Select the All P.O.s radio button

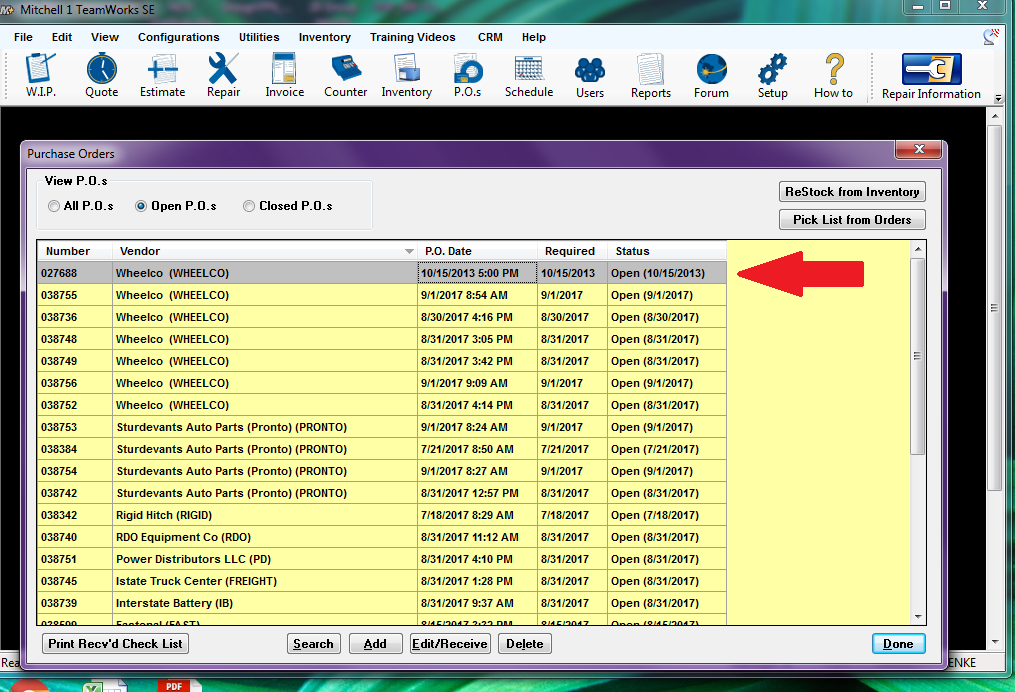[x=54, y=206]
